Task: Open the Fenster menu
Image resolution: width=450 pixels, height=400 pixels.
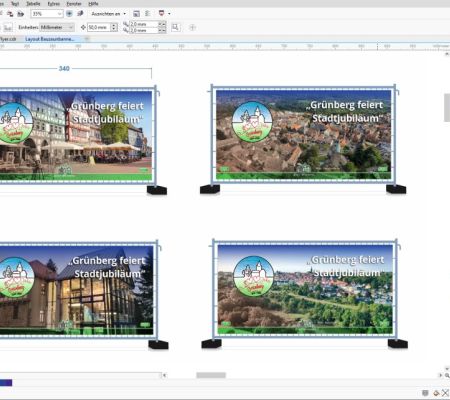Action: 74,3
